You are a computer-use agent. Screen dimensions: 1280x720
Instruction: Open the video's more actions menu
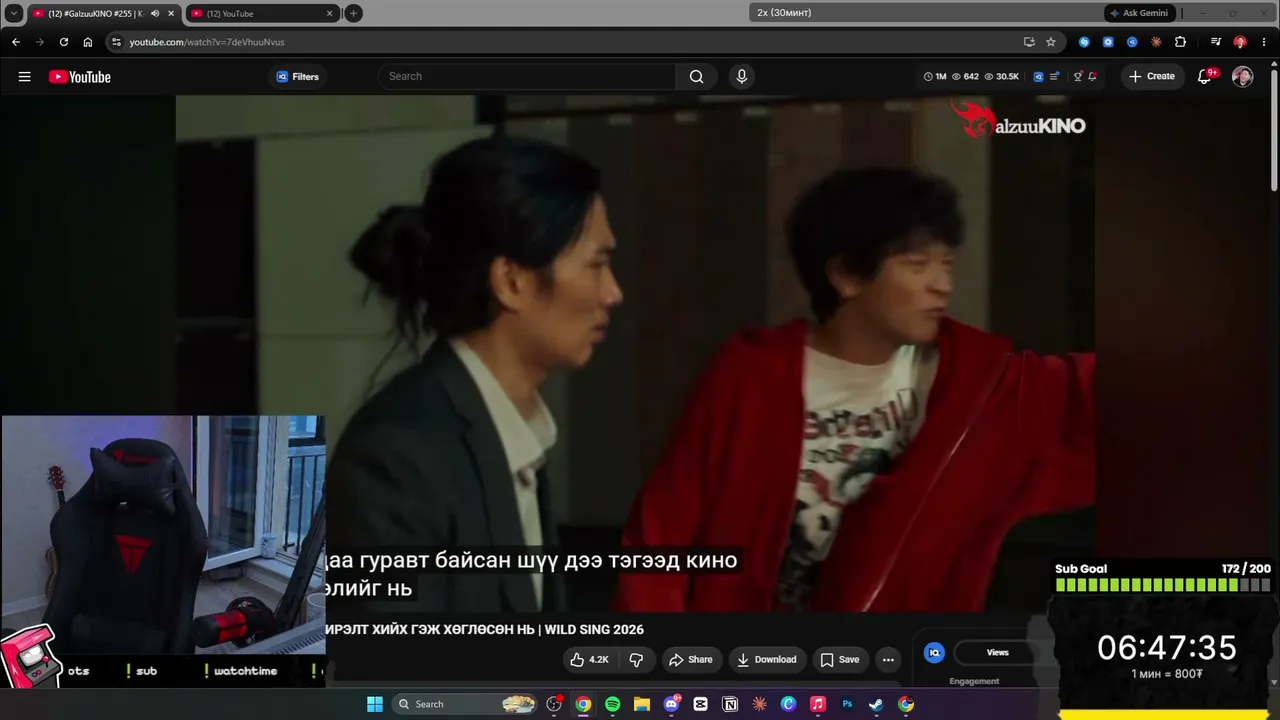coord(888,660)
